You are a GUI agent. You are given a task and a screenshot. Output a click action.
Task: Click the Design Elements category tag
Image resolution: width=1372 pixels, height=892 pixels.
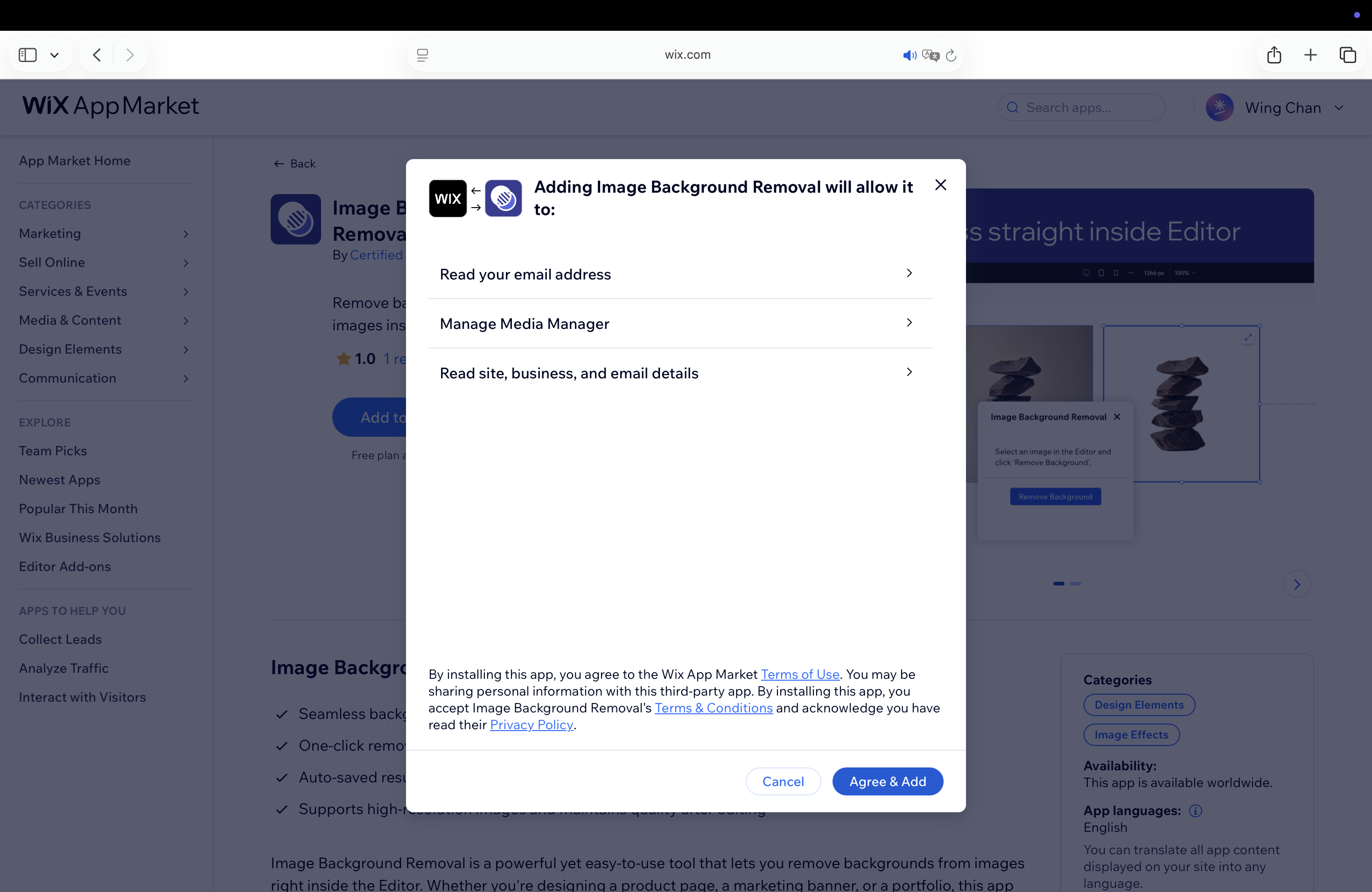pos(1139,705)
